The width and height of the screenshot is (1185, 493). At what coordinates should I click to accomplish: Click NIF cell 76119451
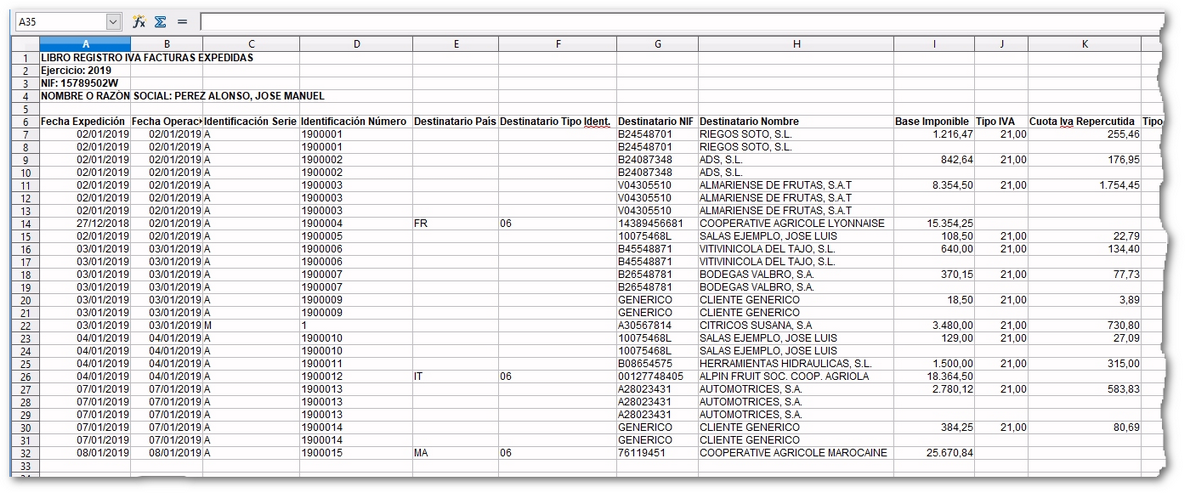point(657,453)
